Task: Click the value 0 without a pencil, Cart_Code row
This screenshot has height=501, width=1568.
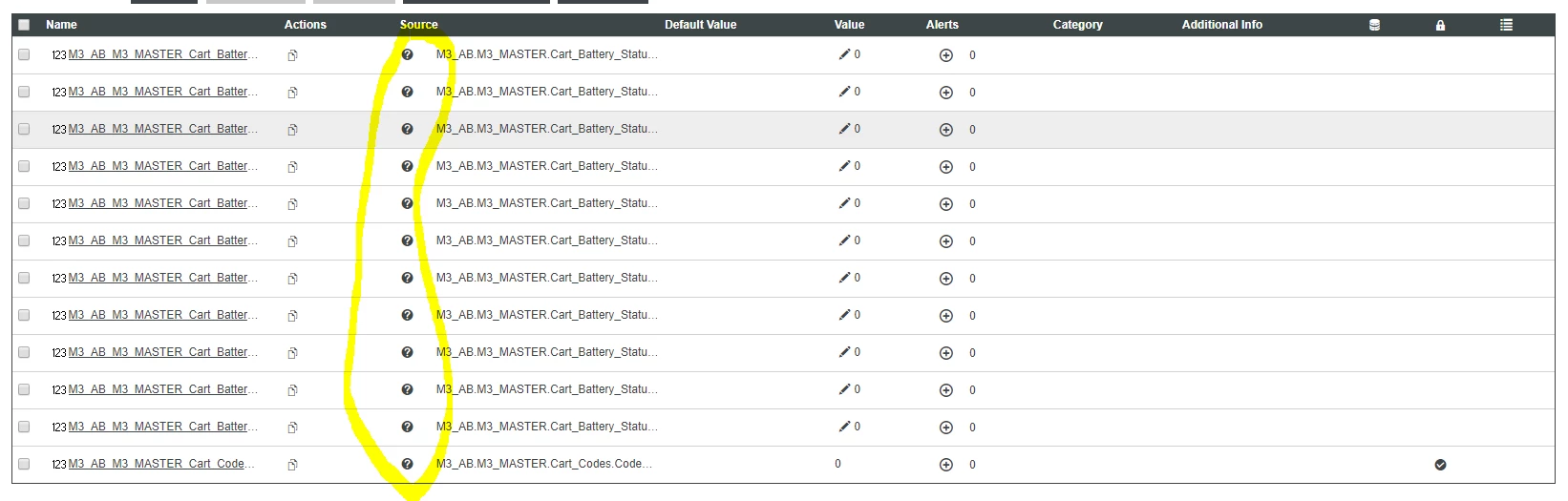Action: pos(837,464)
